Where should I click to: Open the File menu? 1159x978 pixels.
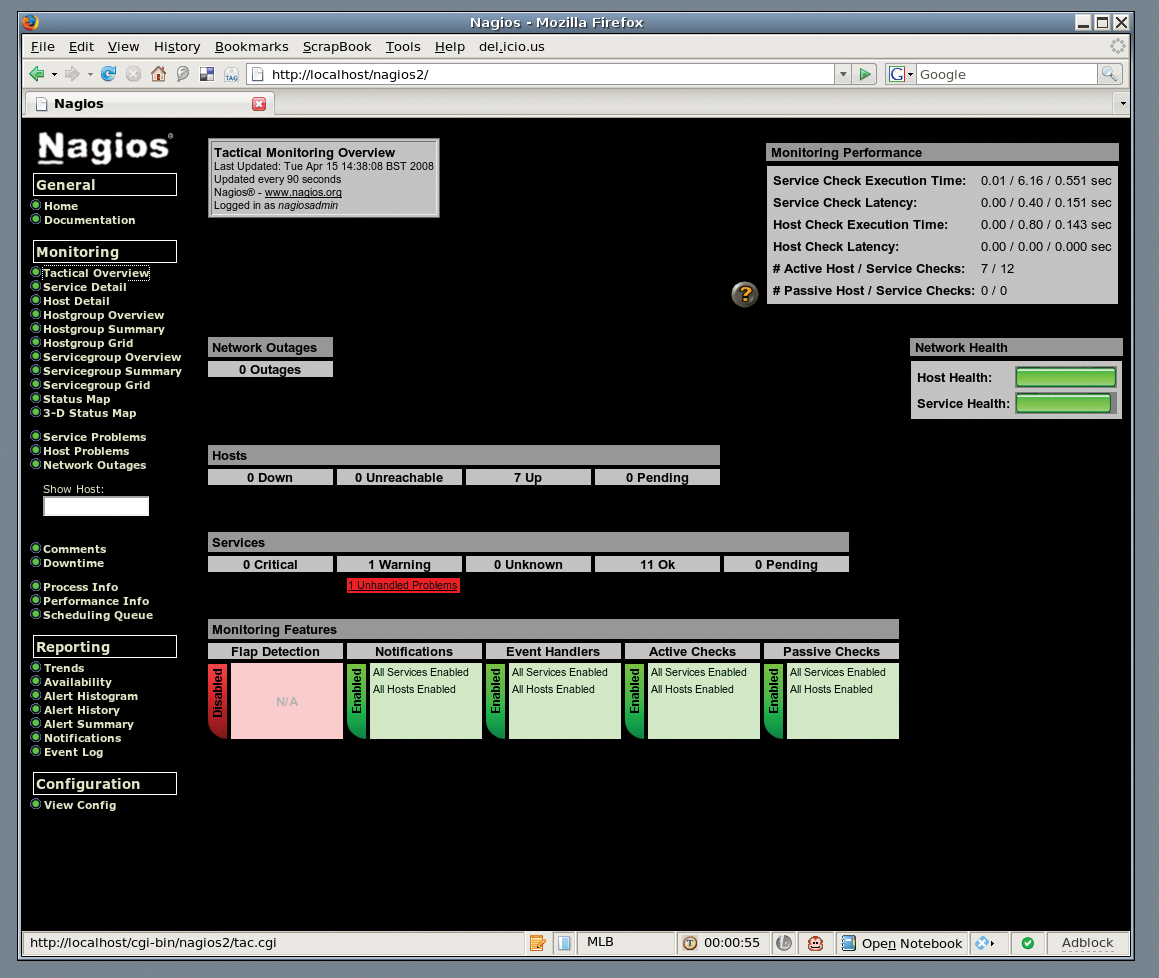coord(43,47)
